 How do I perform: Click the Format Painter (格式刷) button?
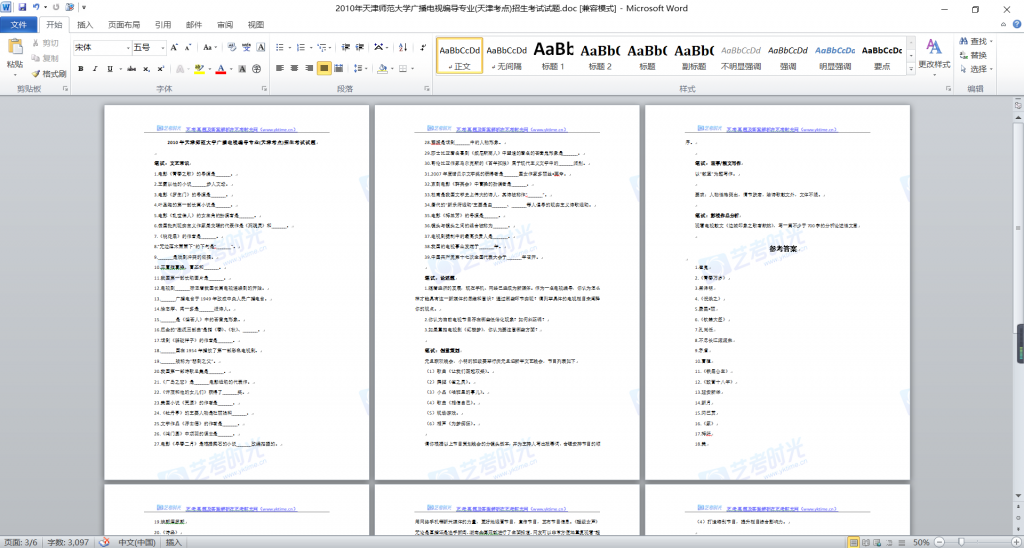pos(49,73)
